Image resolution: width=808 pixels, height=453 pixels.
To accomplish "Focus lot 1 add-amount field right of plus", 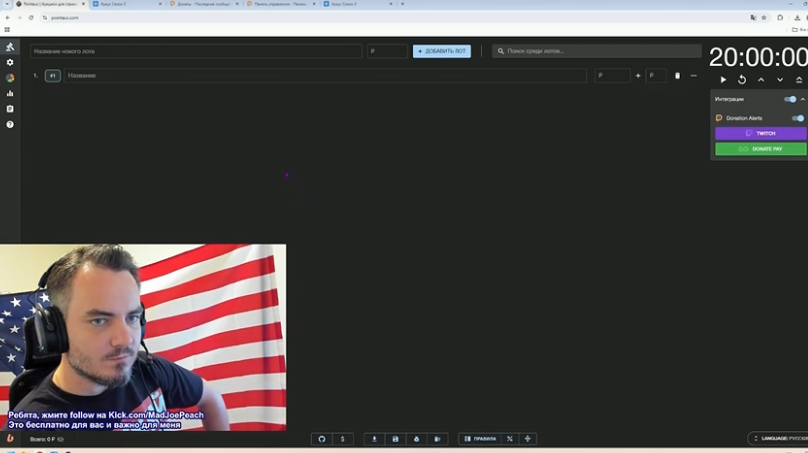I will tap(655, 76).
